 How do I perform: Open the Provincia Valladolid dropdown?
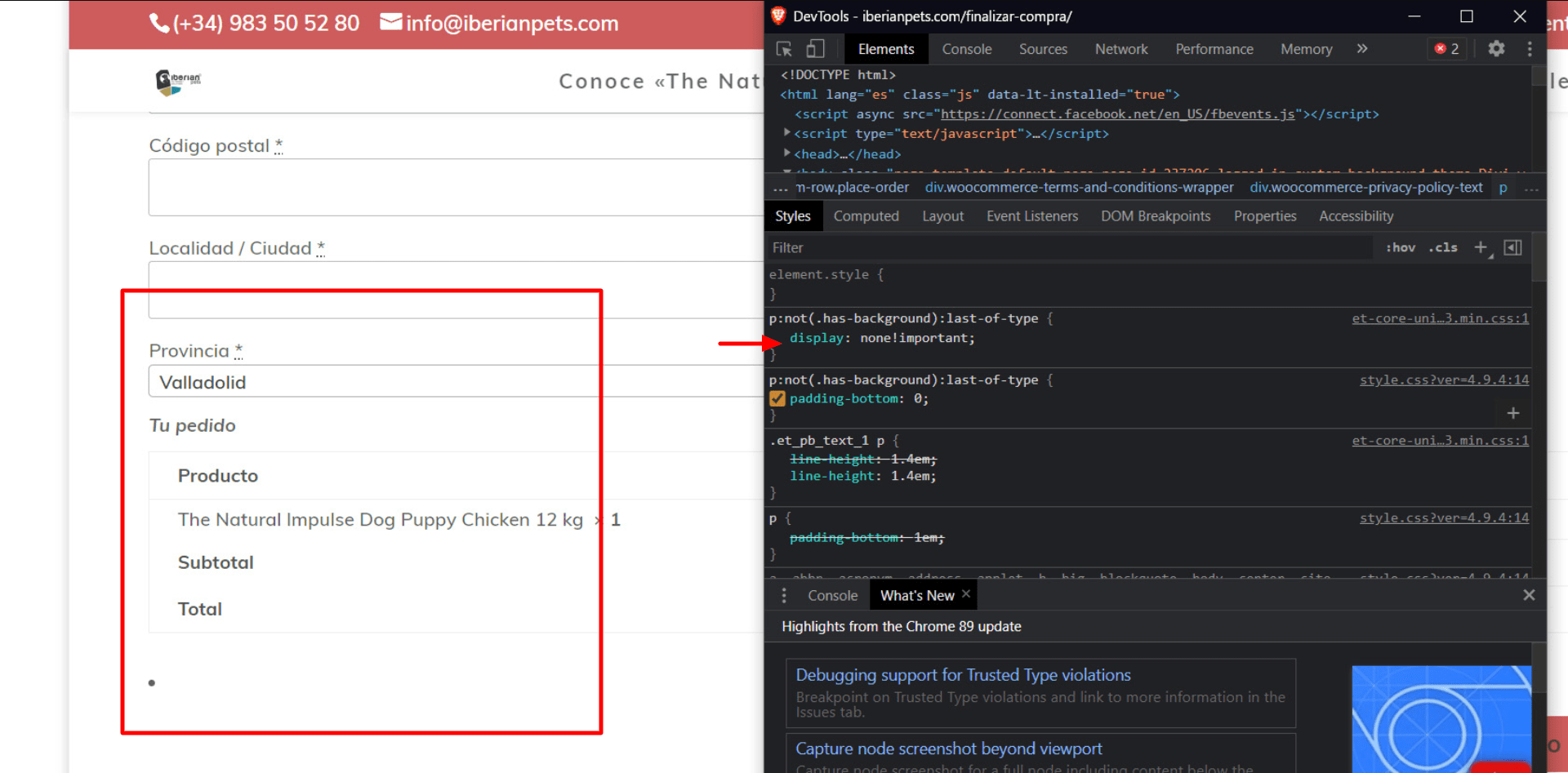(x=456, y=381)
